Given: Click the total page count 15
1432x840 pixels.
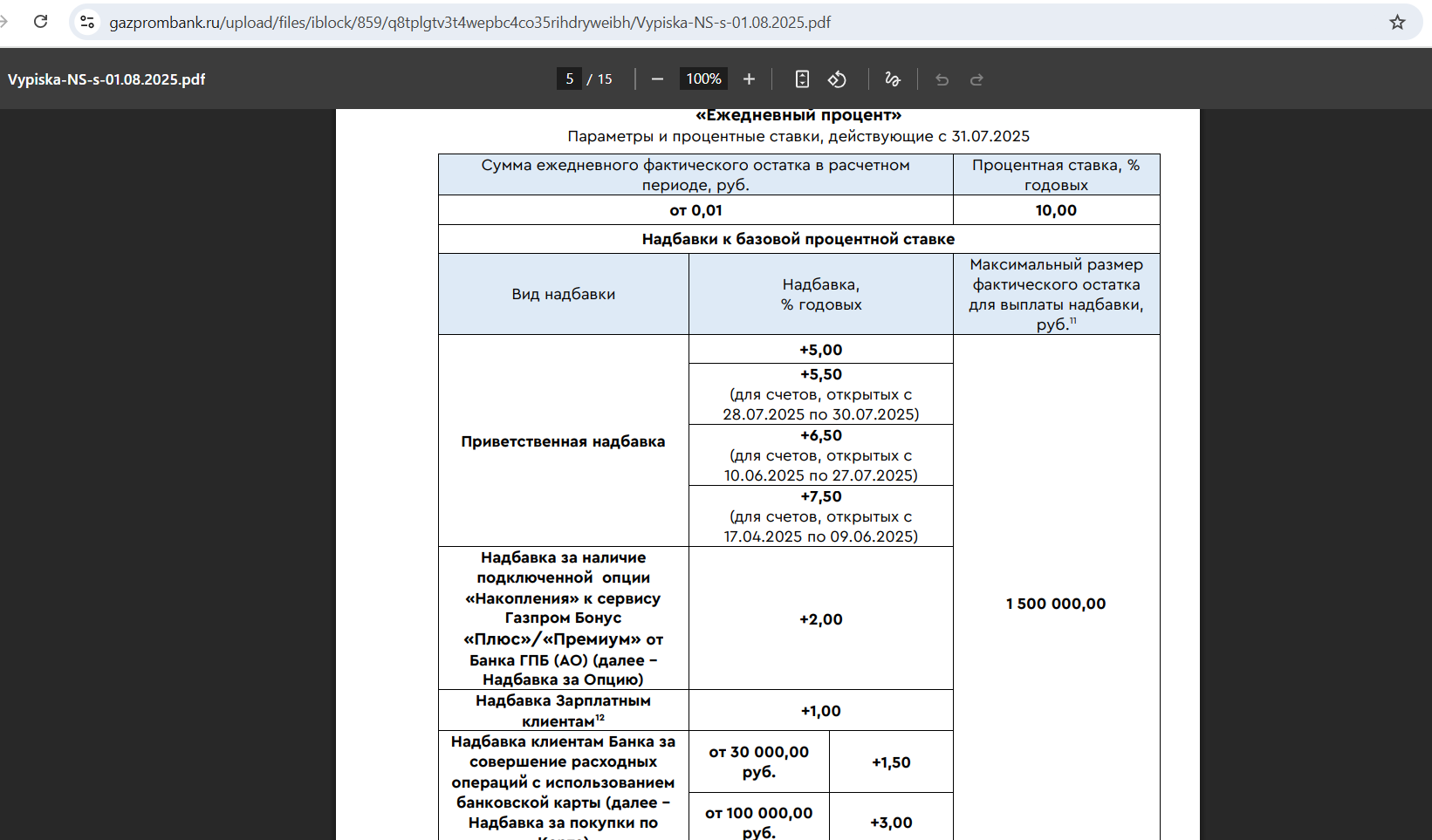Looking at the screenshot, I should (x=605, y=79).
